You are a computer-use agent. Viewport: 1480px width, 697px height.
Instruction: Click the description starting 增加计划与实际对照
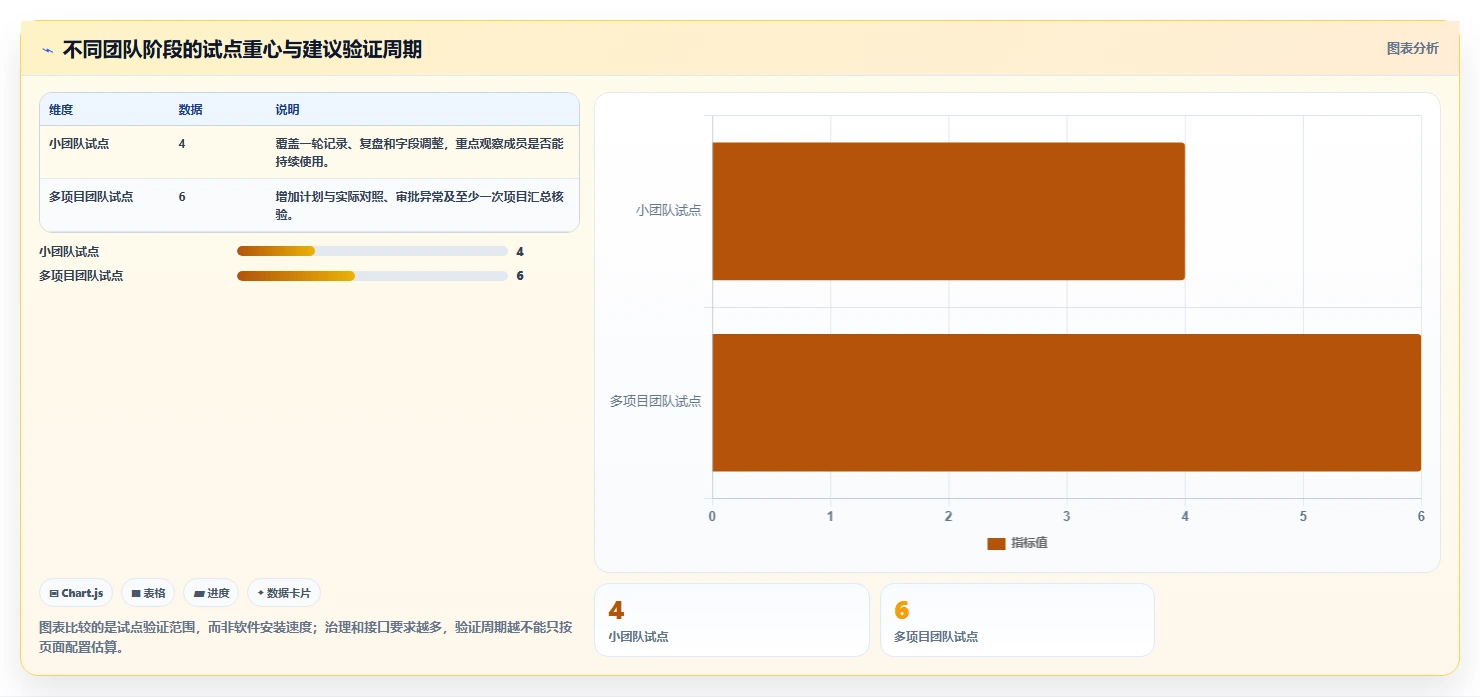419,205
